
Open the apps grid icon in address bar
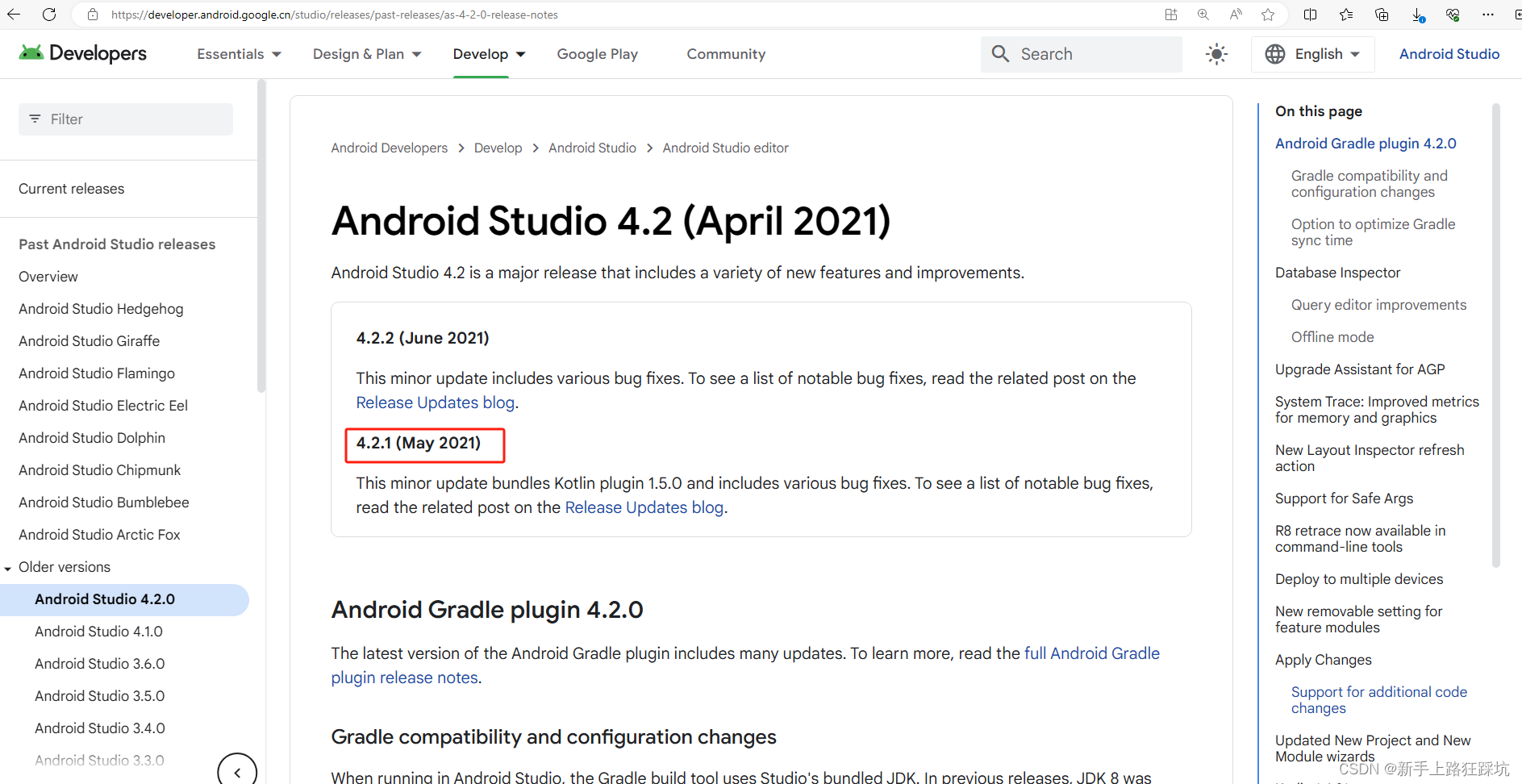[1171, 15]
